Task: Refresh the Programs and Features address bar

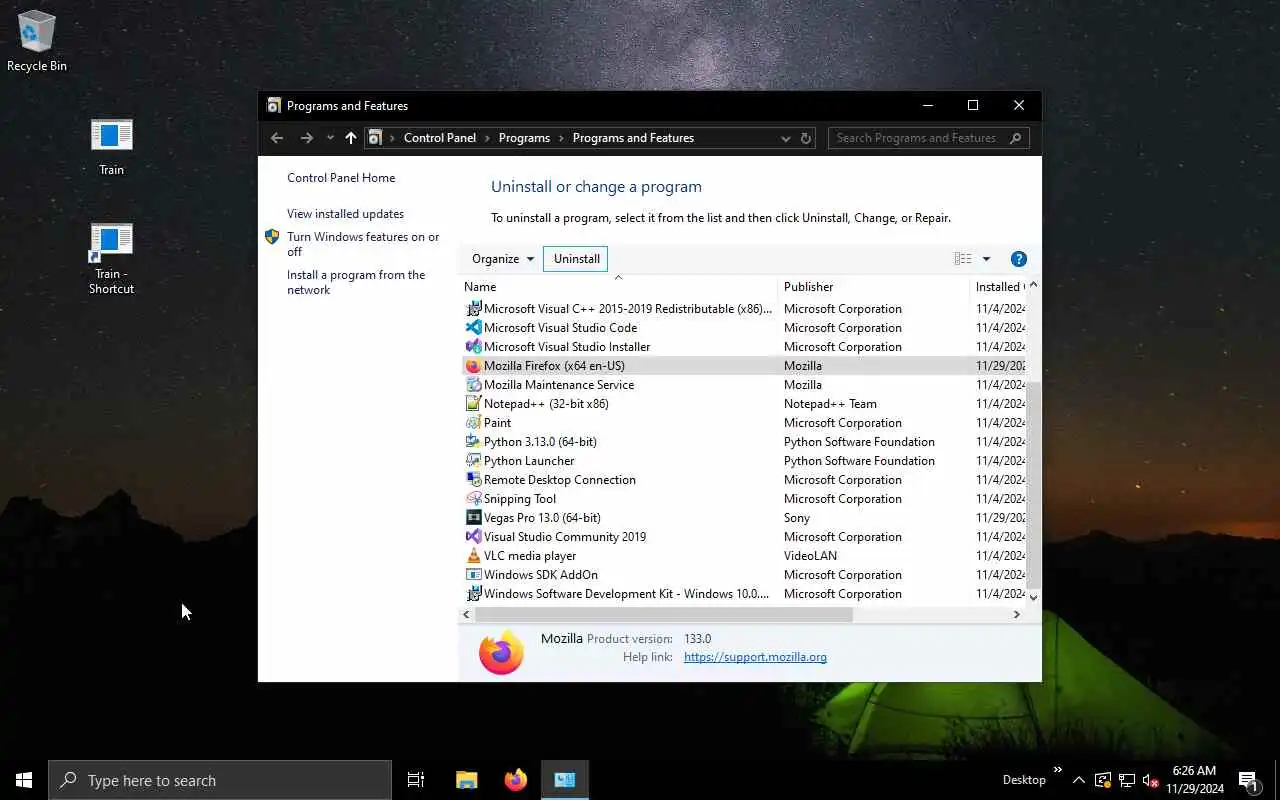Action: pos(806,138)
